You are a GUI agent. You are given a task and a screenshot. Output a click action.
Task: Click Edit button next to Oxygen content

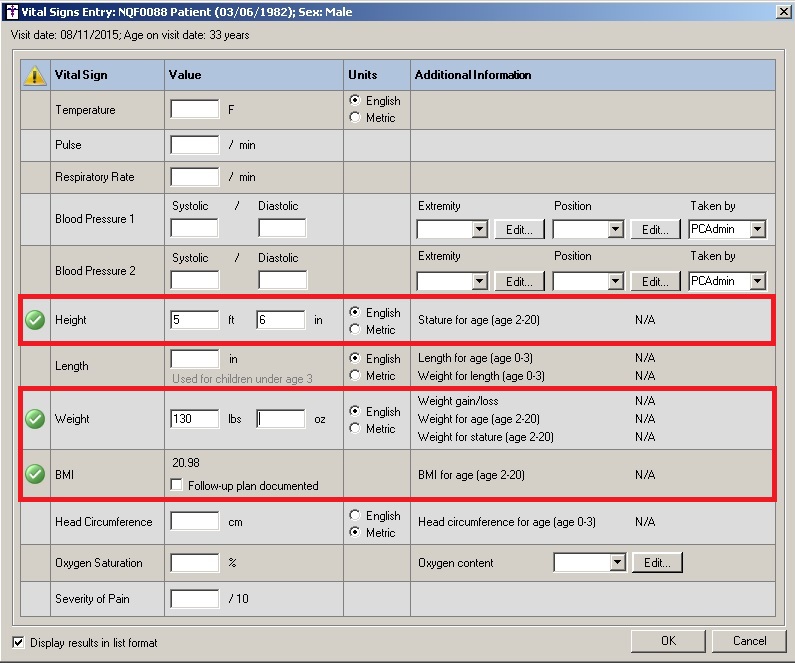pos(657,563)
